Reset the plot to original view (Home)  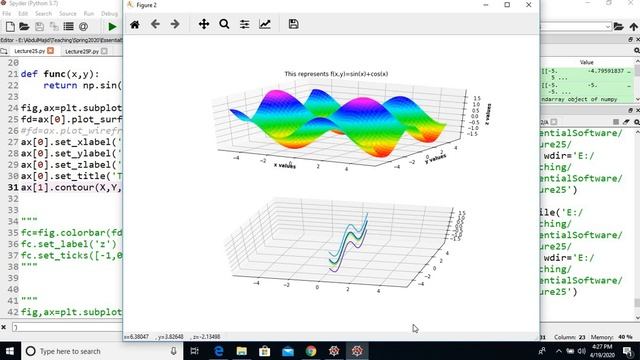tap(135, 24)
